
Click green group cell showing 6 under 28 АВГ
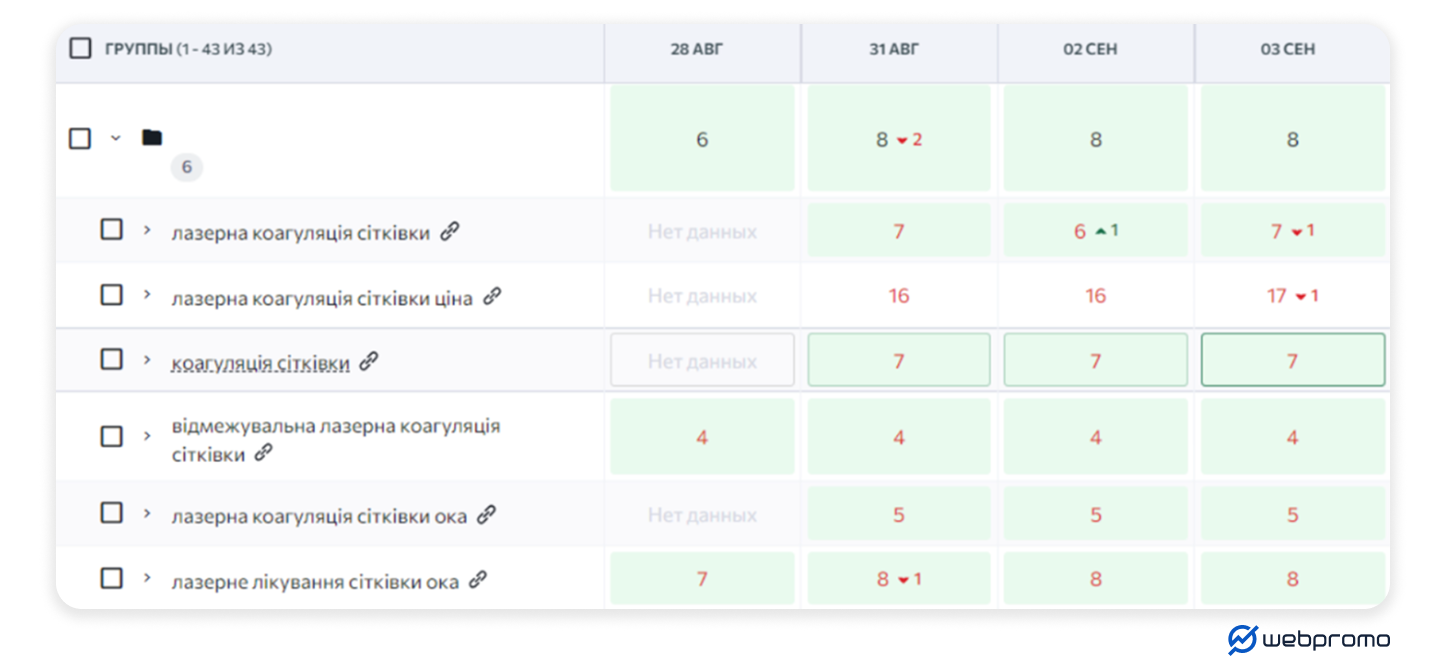coord(702,139)
